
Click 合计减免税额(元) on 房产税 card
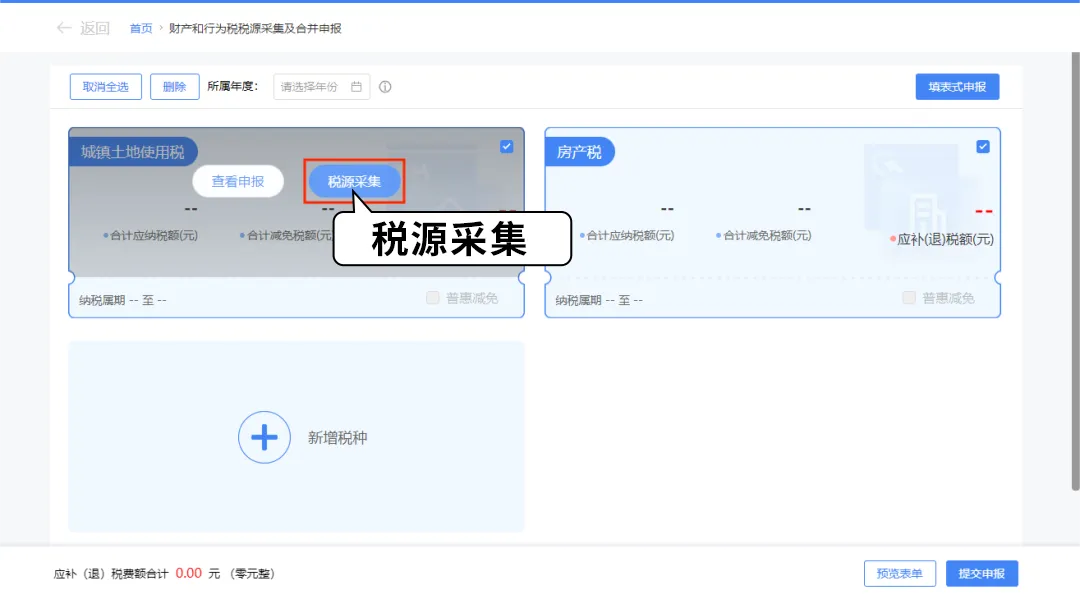tap(767, 235)
